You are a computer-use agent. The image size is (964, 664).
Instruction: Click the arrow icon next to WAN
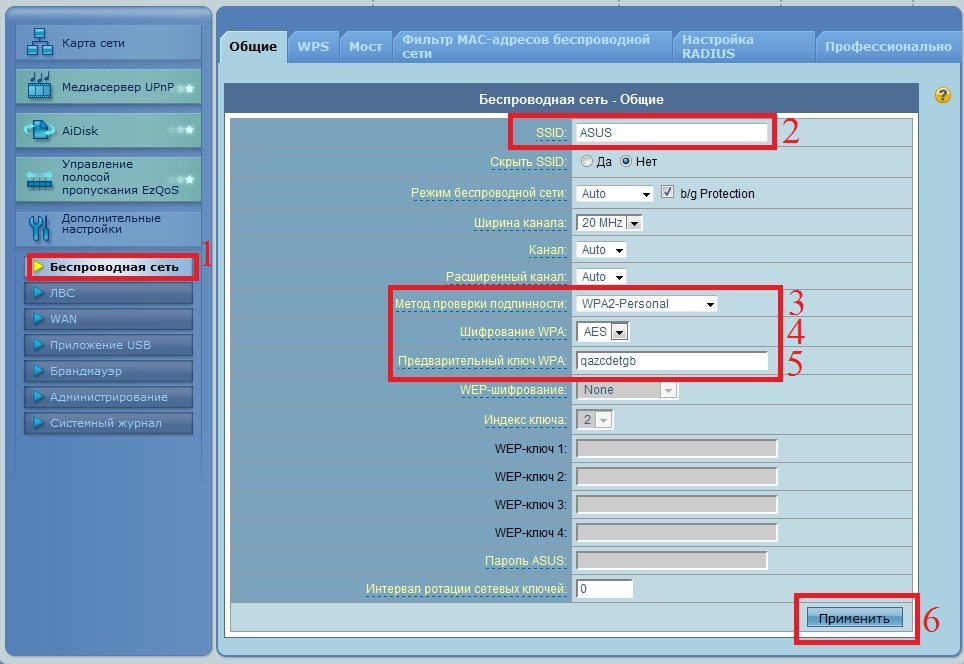point(38,319)
